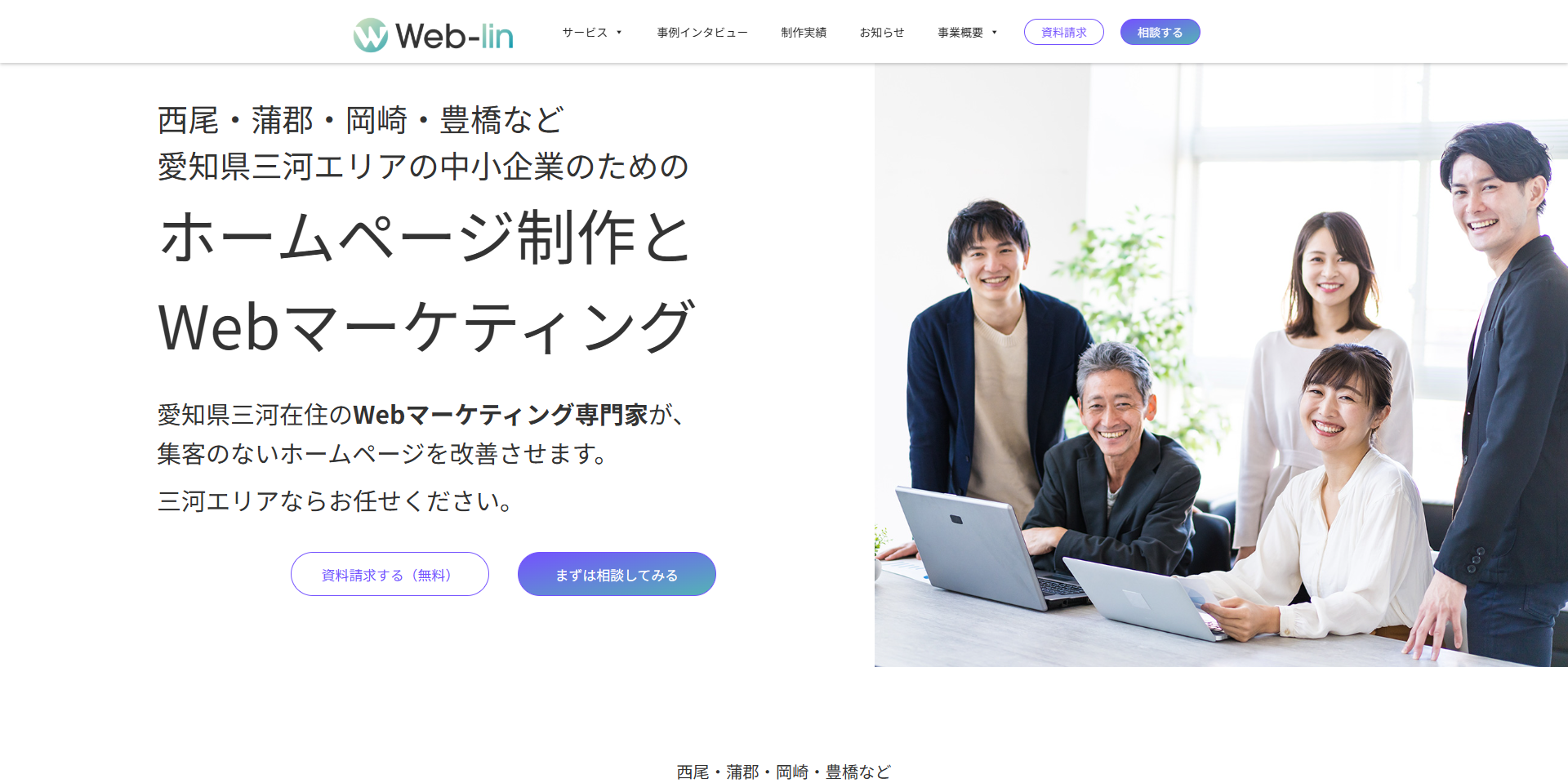
Task: Open 事例インタビュー page
Action: pos(702,33)
